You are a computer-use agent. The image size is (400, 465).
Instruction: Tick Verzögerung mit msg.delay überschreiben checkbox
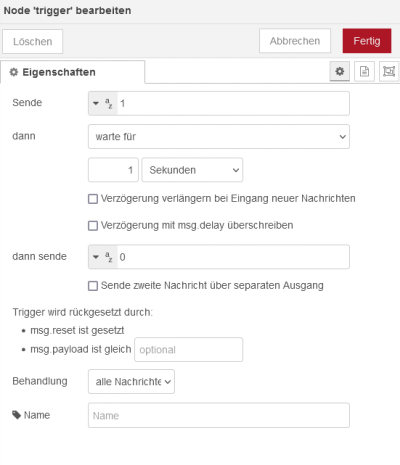(x=93, y=226)
